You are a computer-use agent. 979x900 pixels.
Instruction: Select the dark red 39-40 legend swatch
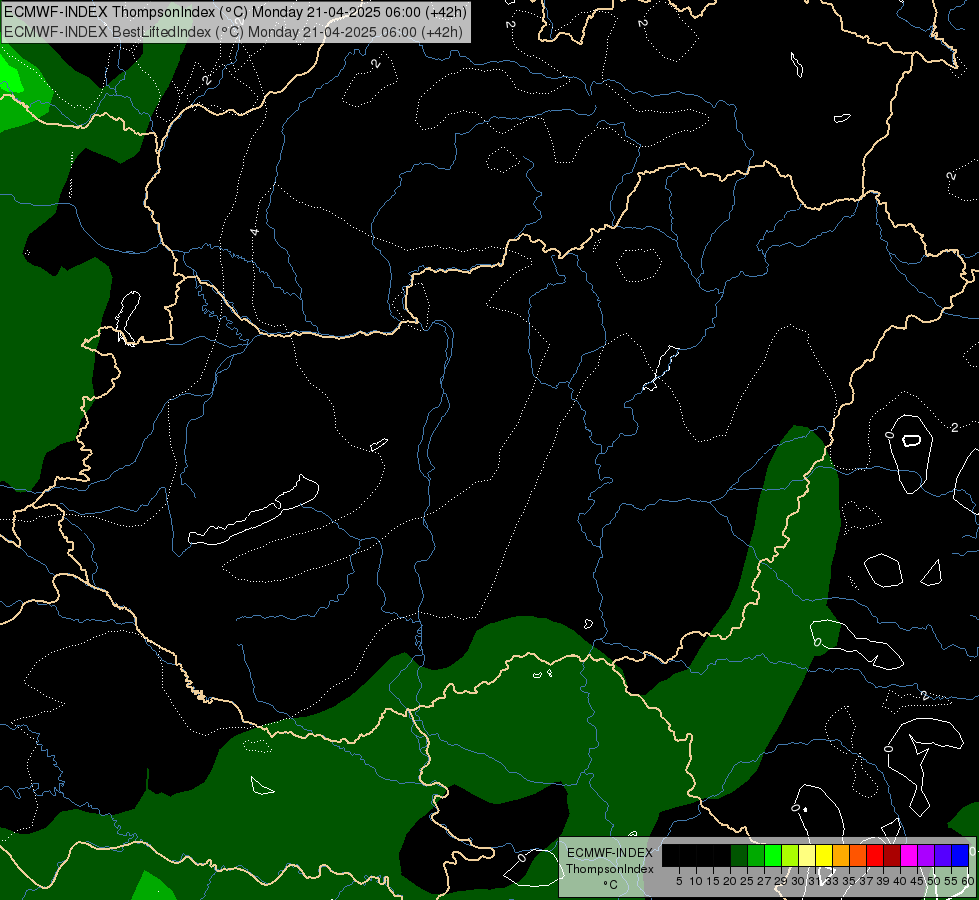click(x=892, y=855)
